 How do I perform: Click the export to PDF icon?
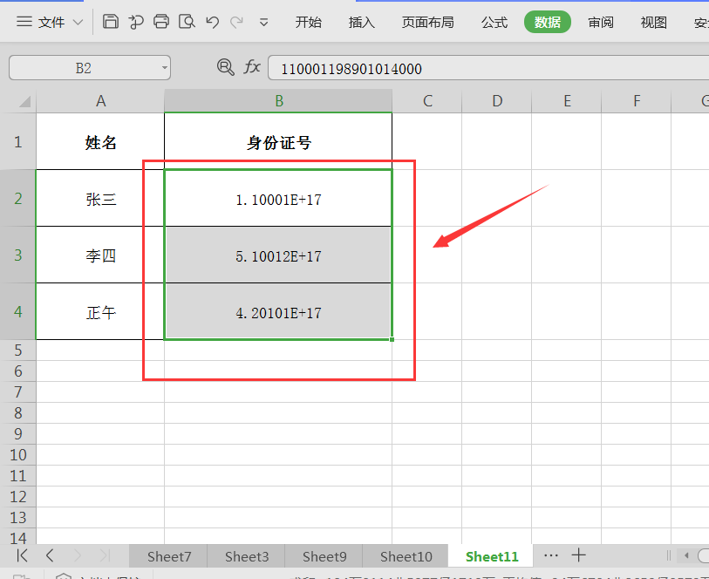[x=136, y=21]
